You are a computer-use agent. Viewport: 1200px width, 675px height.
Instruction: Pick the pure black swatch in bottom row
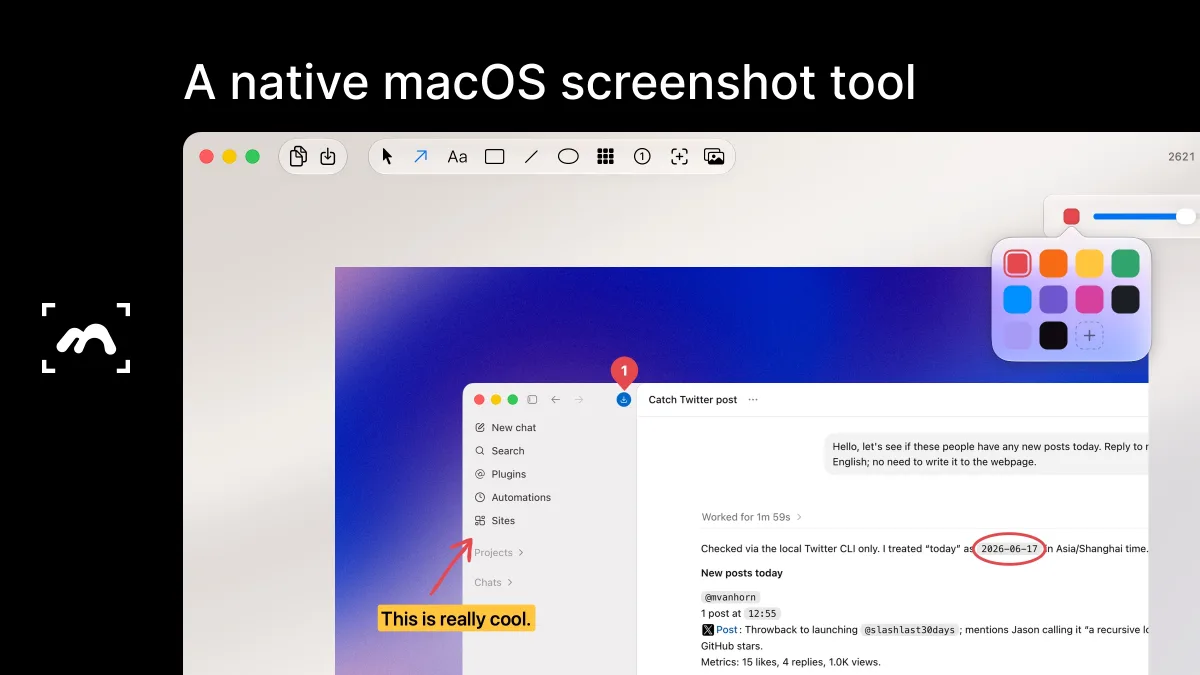1053,335
